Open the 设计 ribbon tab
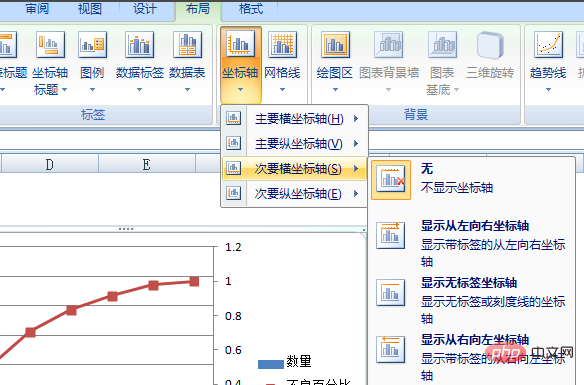This screenshot has height=385, width=584. tap(145, 8)
